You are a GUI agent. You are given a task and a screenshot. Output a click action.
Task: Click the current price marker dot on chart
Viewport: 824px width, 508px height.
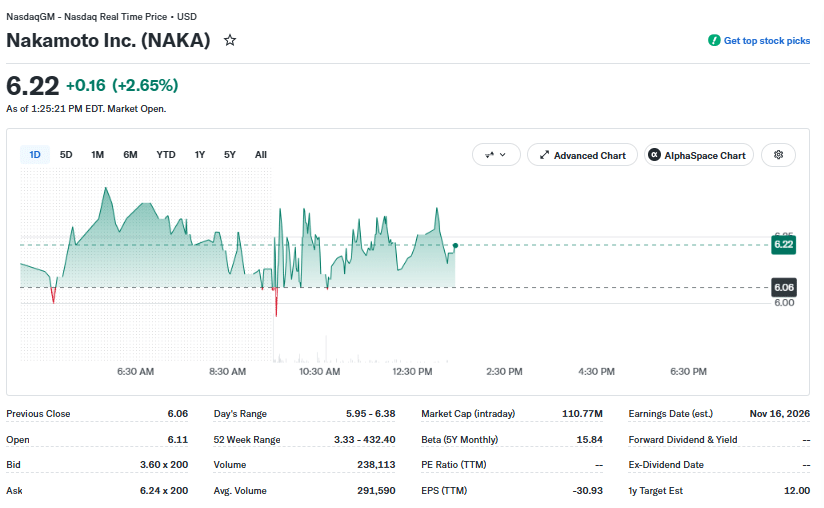pos(455,245)
